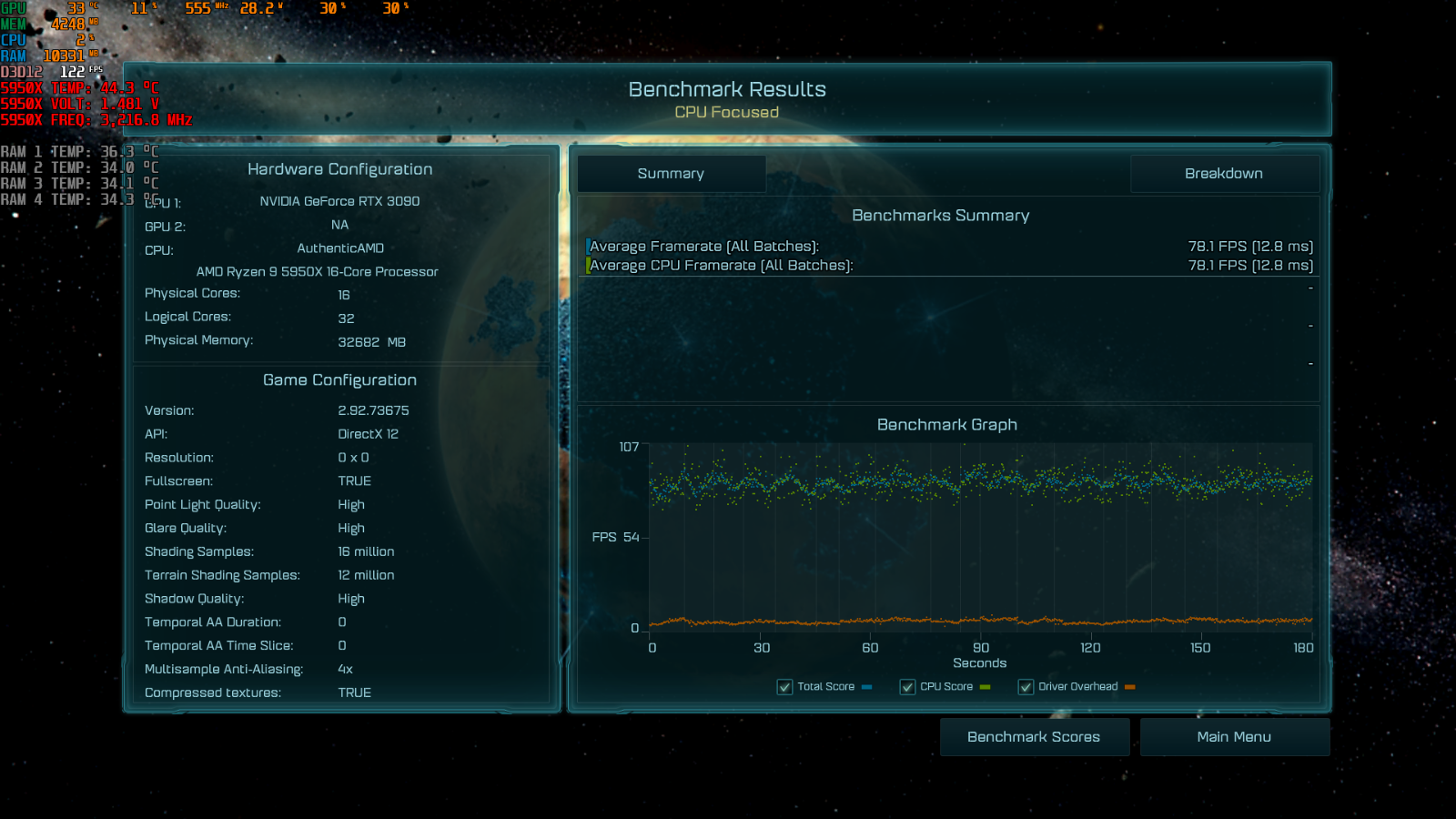Click the Physical Cores label

pyautogui.click(x=192, y=293)
